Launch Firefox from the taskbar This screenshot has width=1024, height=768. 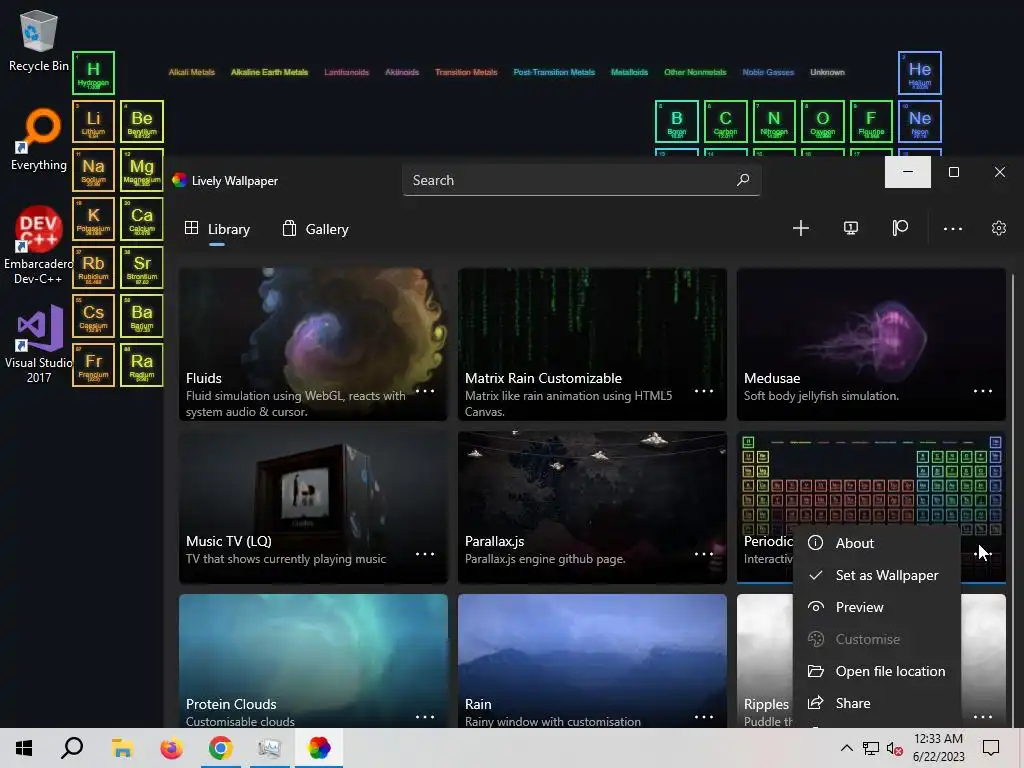point(171,748)
